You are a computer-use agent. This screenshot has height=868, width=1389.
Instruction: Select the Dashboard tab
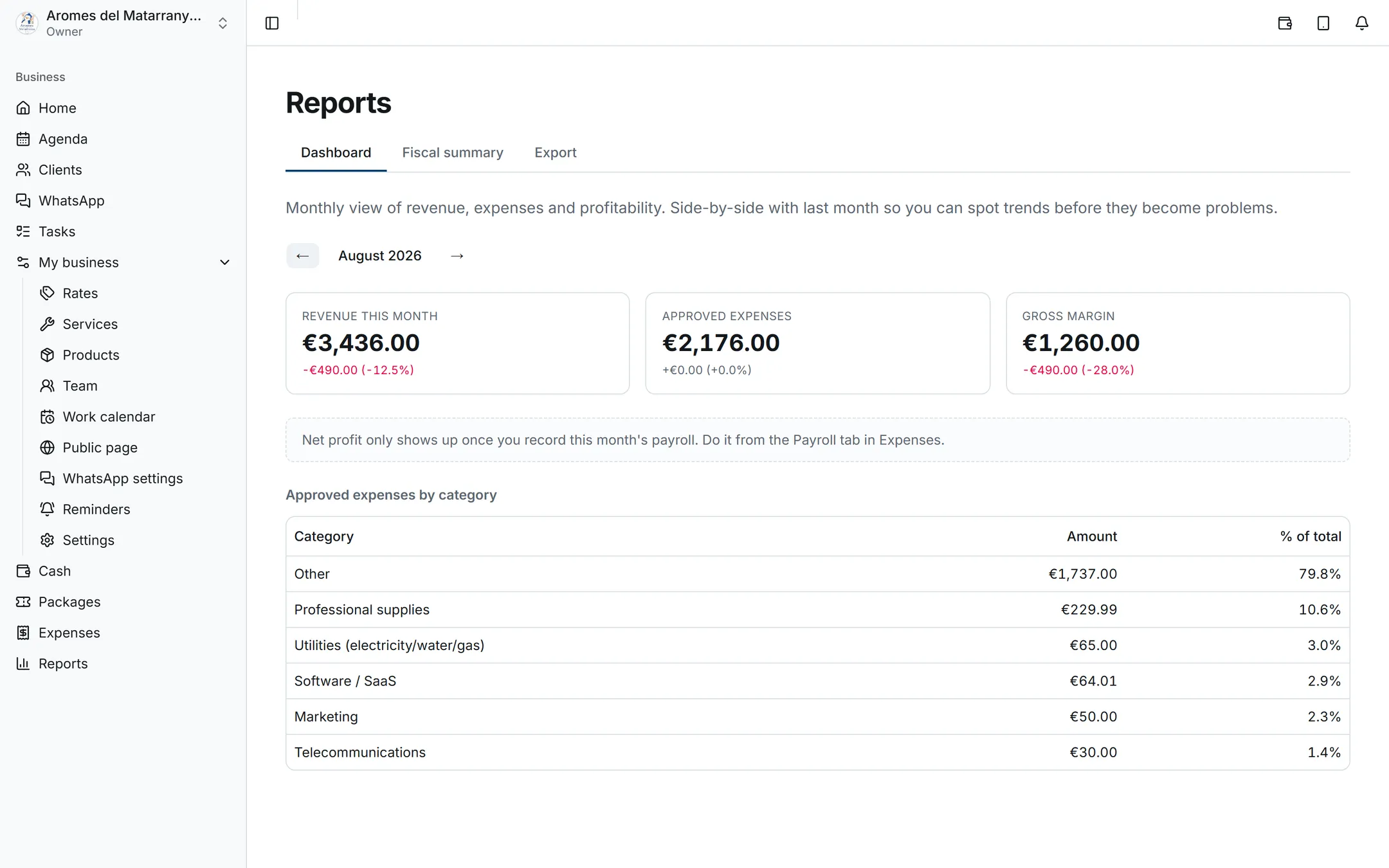pyautogui.click(x=336, y=153)
